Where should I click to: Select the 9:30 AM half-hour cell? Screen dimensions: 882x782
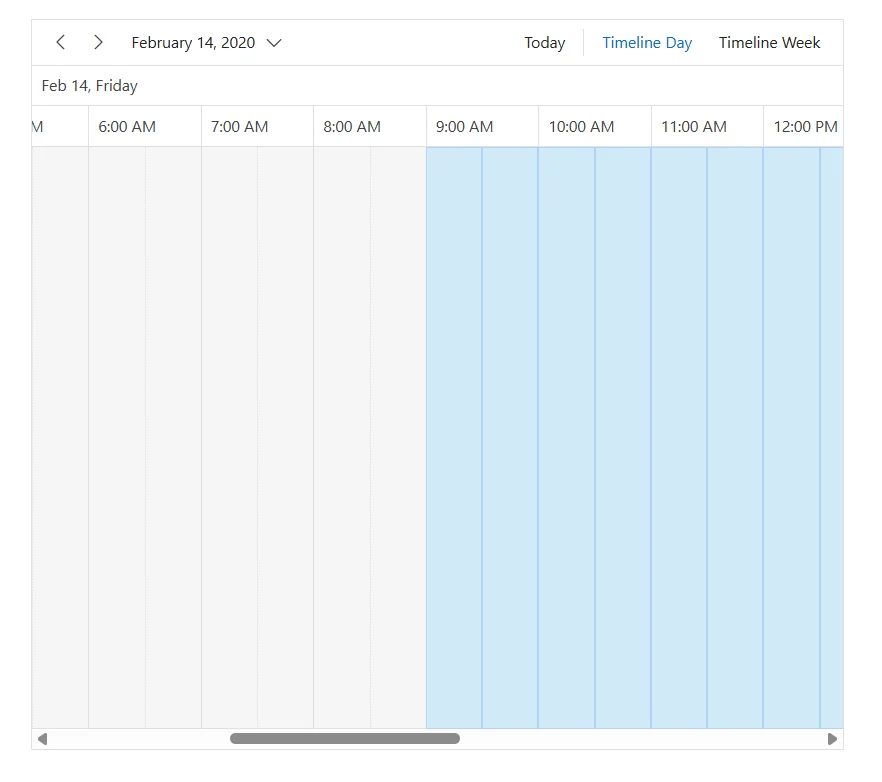[510, 438]
